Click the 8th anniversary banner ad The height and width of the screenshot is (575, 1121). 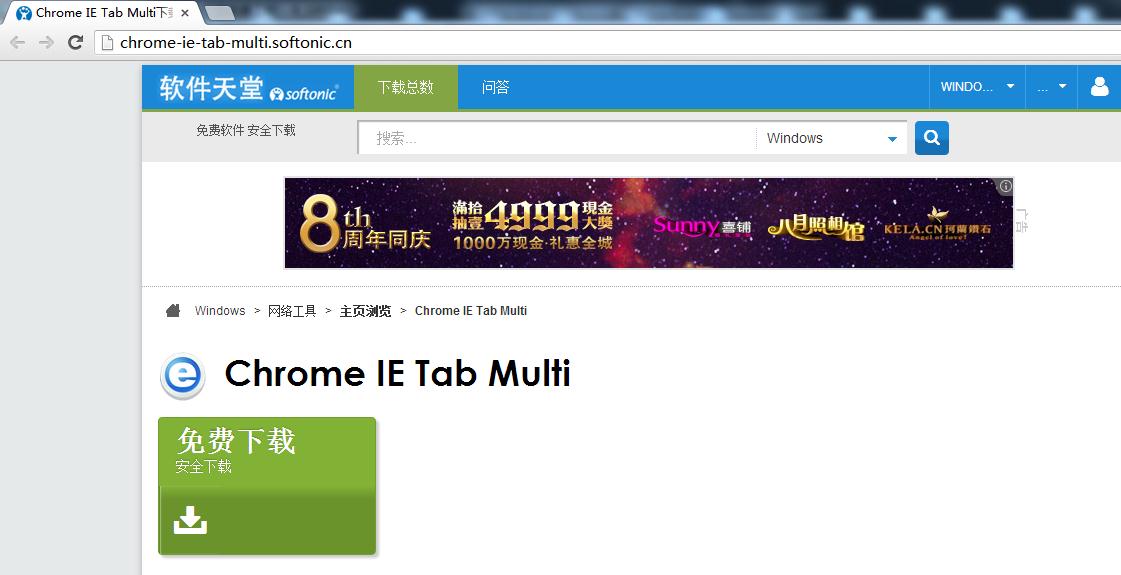coord(648,223)
